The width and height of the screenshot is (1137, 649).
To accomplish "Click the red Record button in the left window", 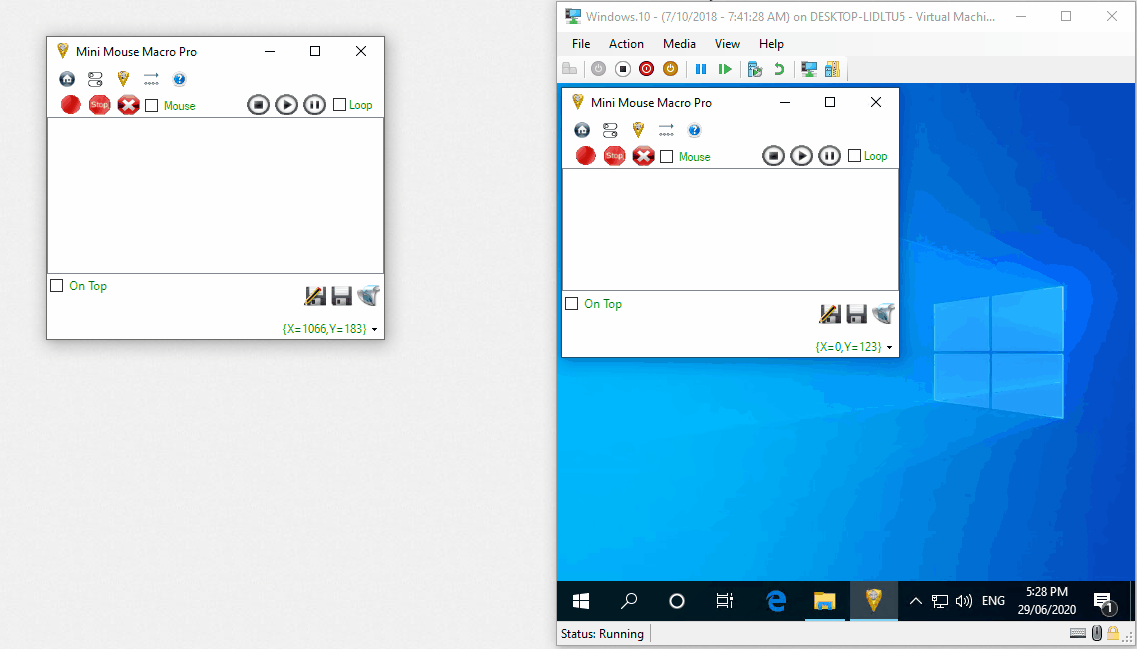I will [70, 105].
